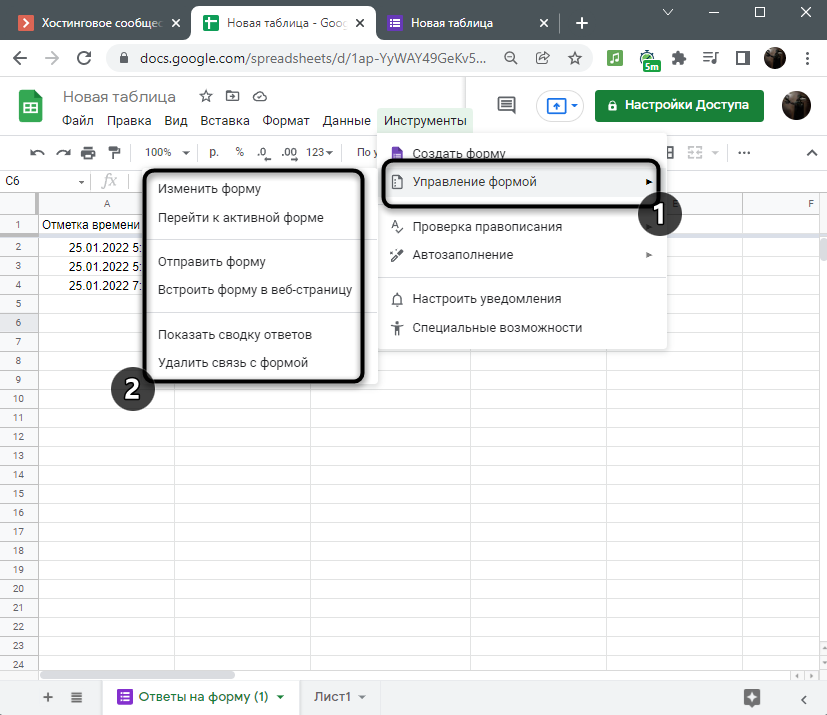
Task: Click 'Отправить форму' menu entry
Action: point(211,262)
